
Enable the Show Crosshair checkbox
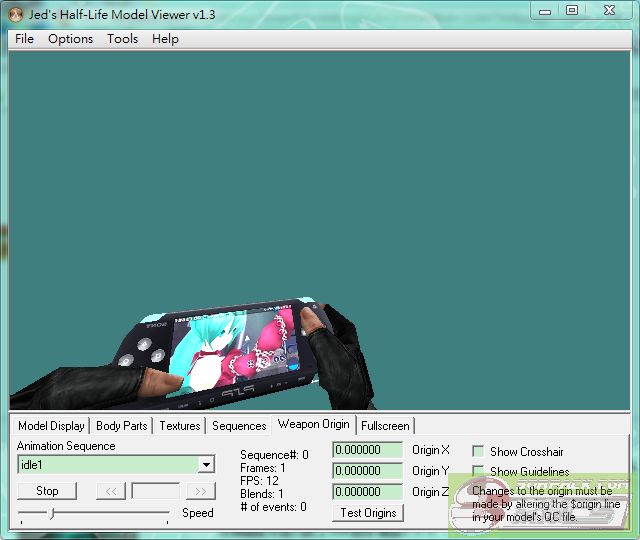(478, 452)
